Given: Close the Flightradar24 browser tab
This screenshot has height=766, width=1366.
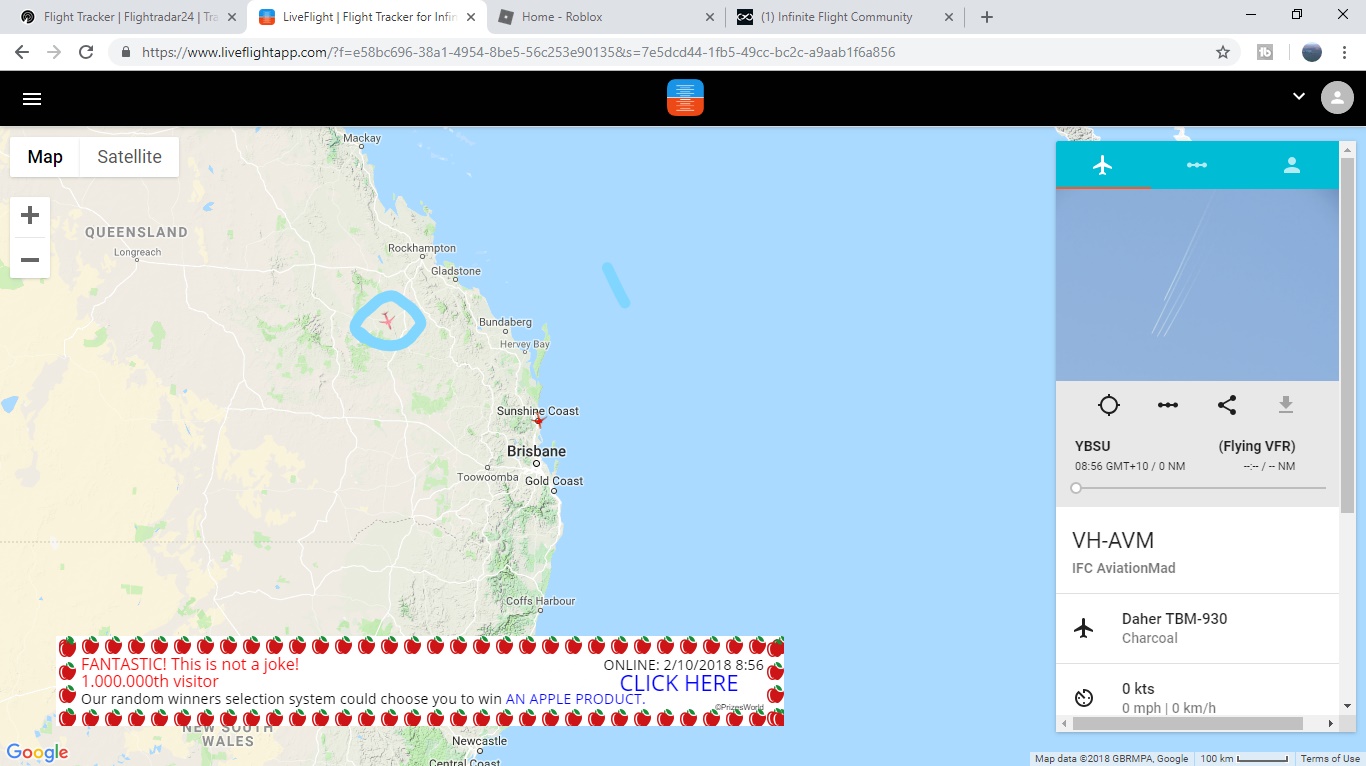Looking at the screenshot, I should click(231, 17).
